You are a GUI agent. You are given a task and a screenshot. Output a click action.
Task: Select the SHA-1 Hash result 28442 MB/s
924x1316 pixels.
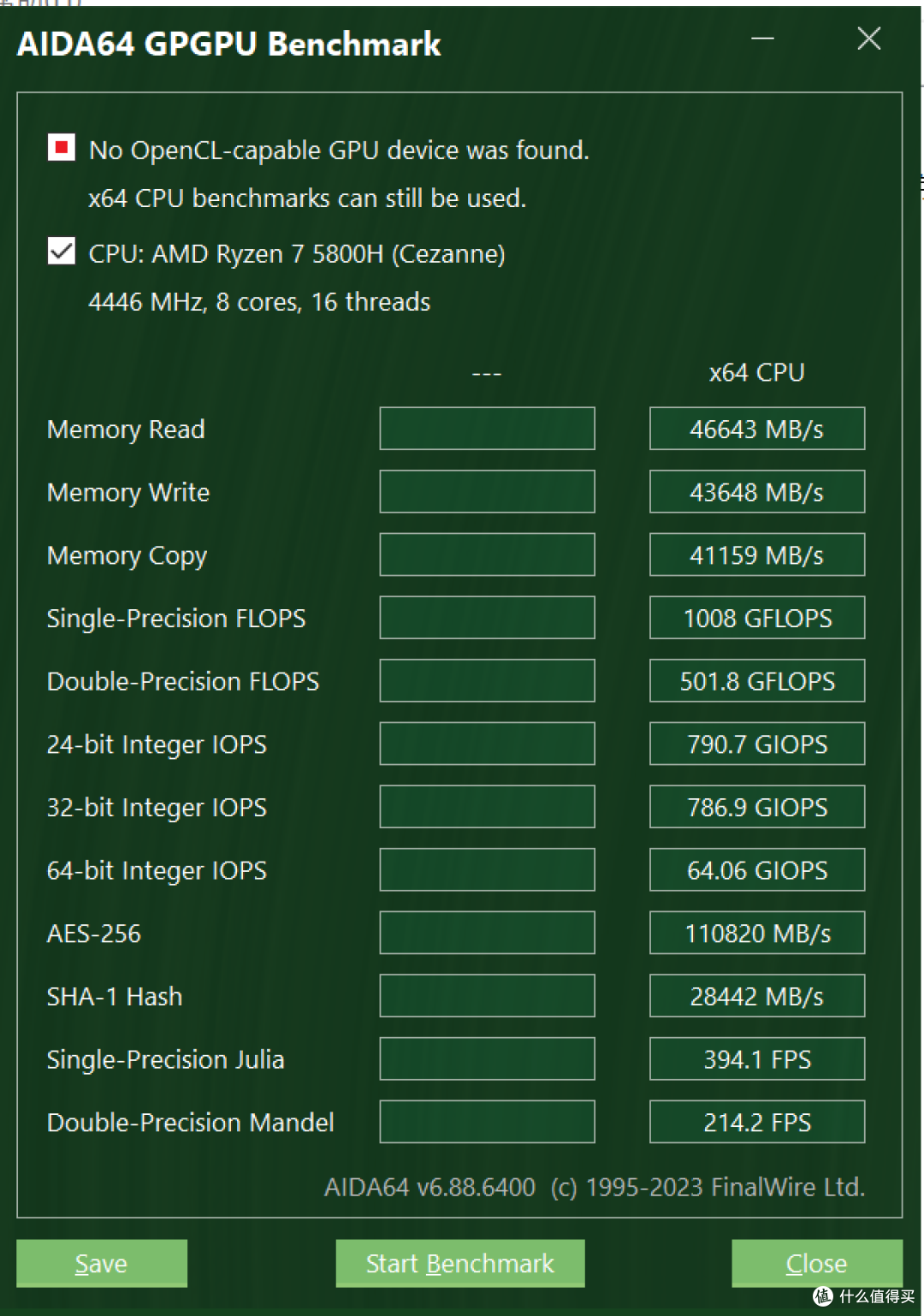(x=757, y=996)
